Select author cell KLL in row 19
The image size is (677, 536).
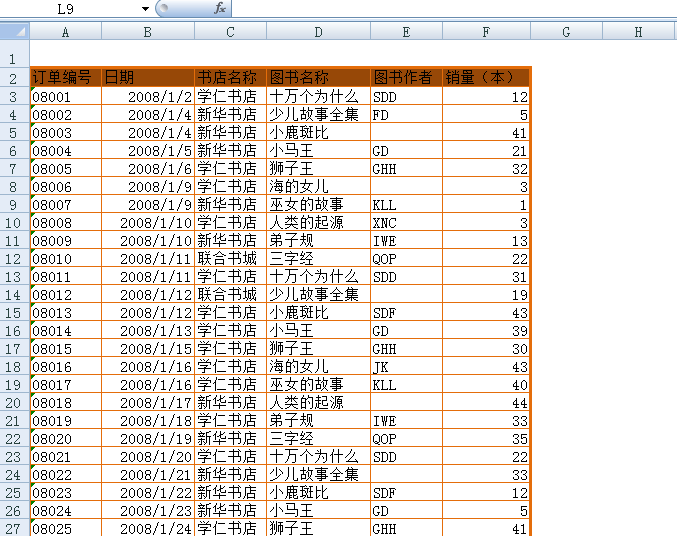tap(406, 384)
